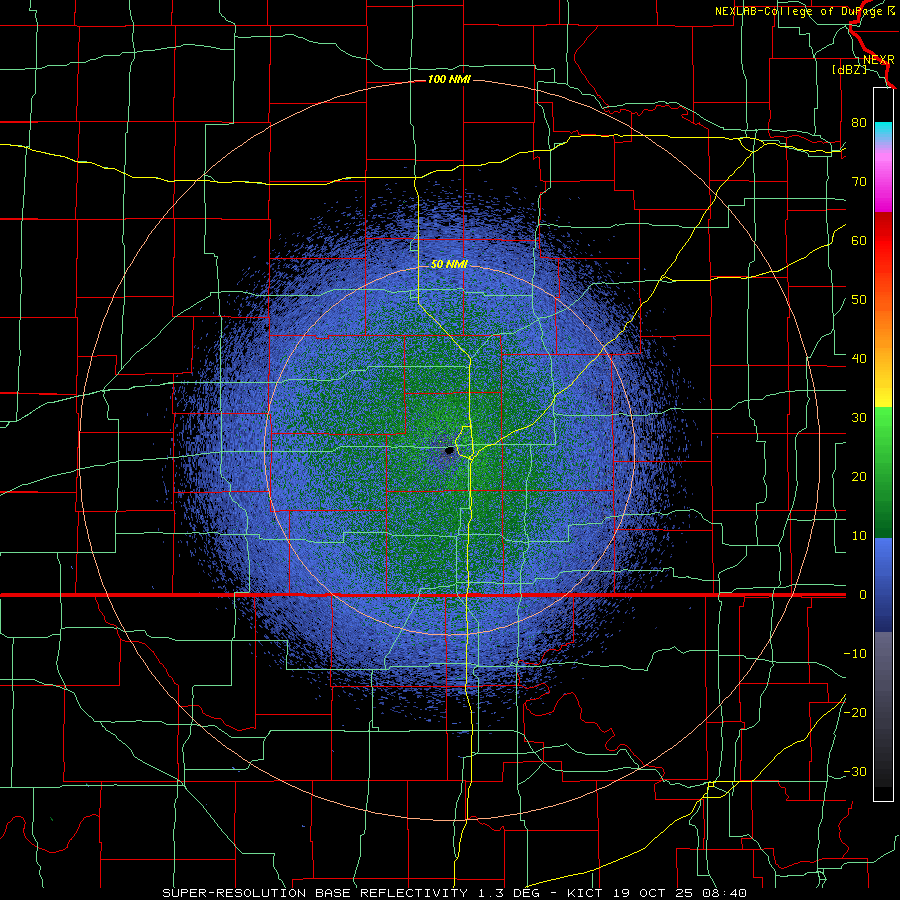Click the "80" value on the dBZ scale
This screenshot has width=900, height=900.
[859, 123]
